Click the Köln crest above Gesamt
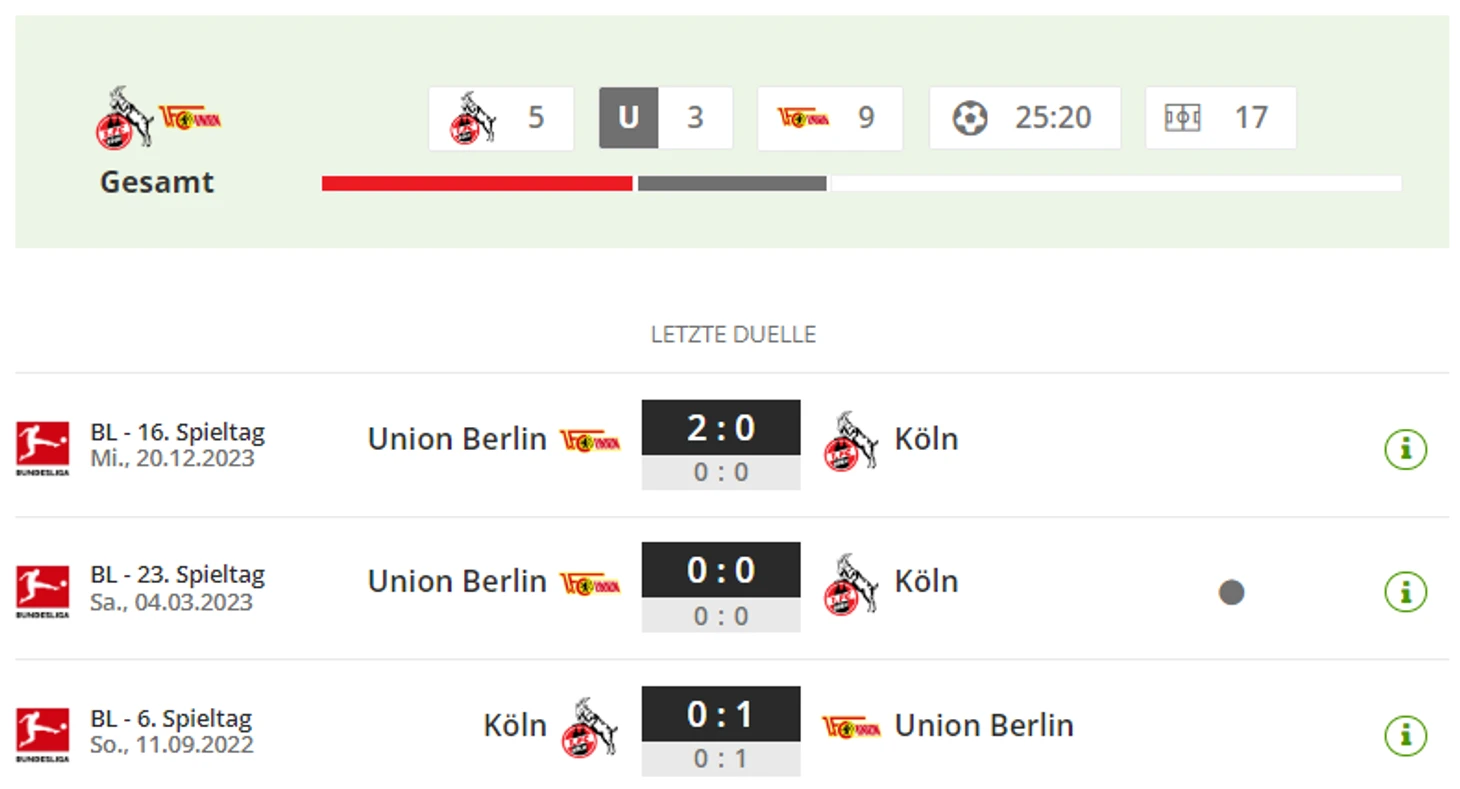Image resolution: width=1460 pixels, height=789 pixels. pyautogui.click(x=122, y=118)
